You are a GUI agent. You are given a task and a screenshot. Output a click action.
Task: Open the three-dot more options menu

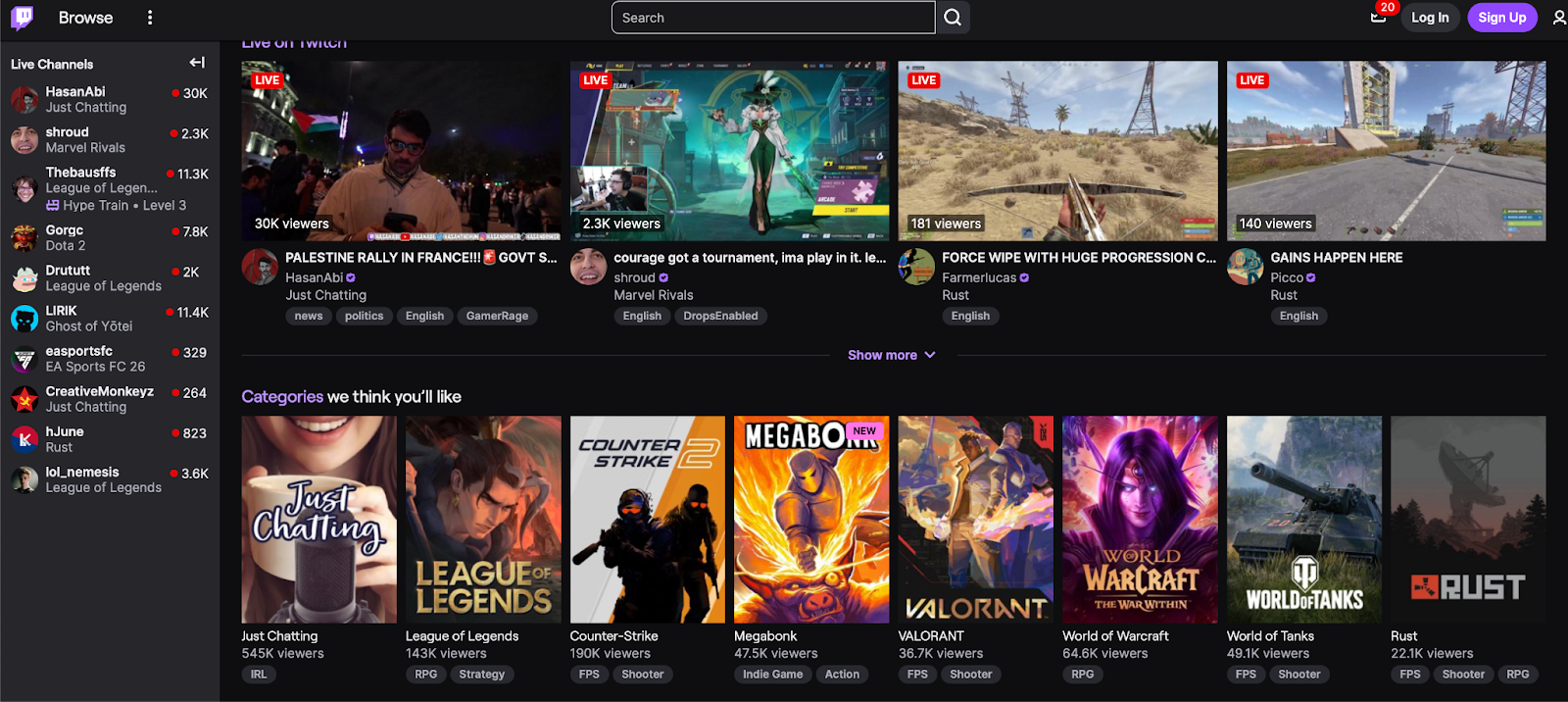click(149, 18)
